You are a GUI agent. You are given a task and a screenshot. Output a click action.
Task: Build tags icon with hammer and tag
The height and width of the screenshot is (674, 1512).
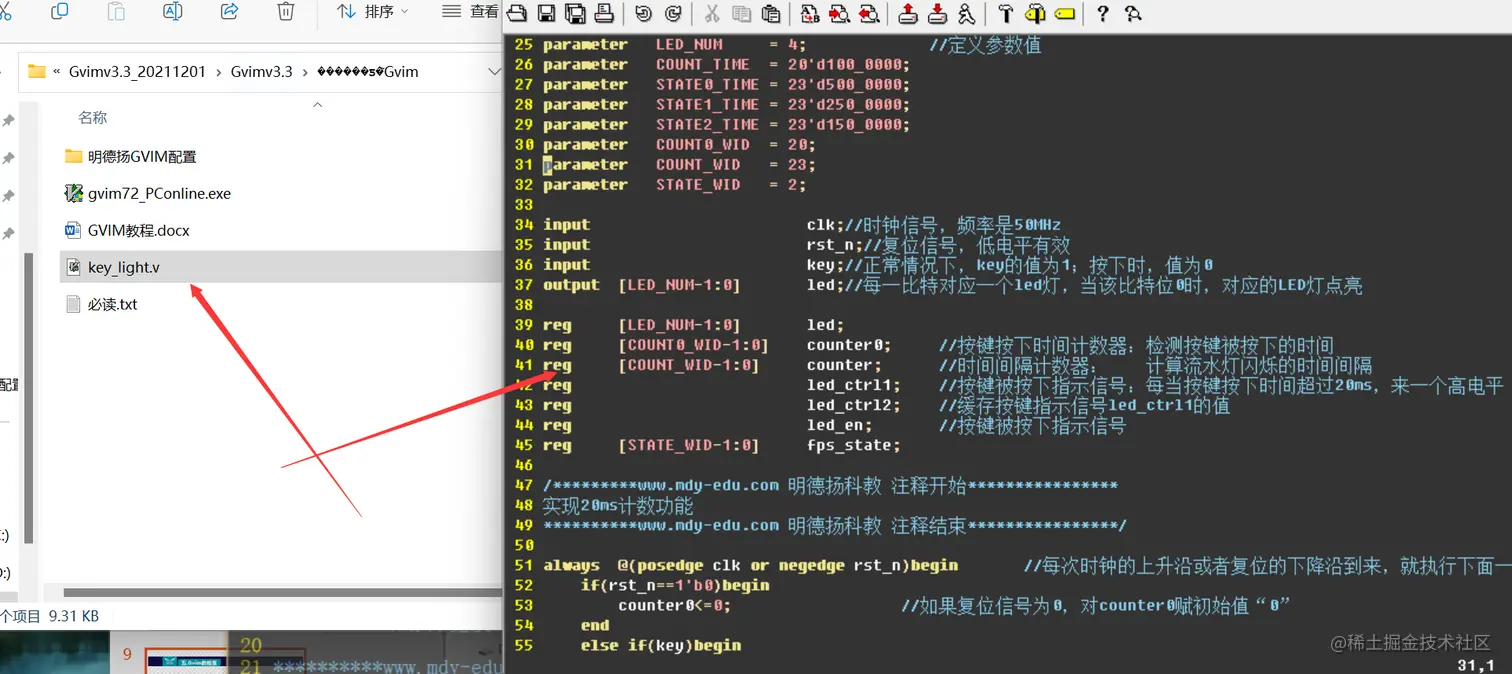pyautogui.click(x=1035, y=13)
